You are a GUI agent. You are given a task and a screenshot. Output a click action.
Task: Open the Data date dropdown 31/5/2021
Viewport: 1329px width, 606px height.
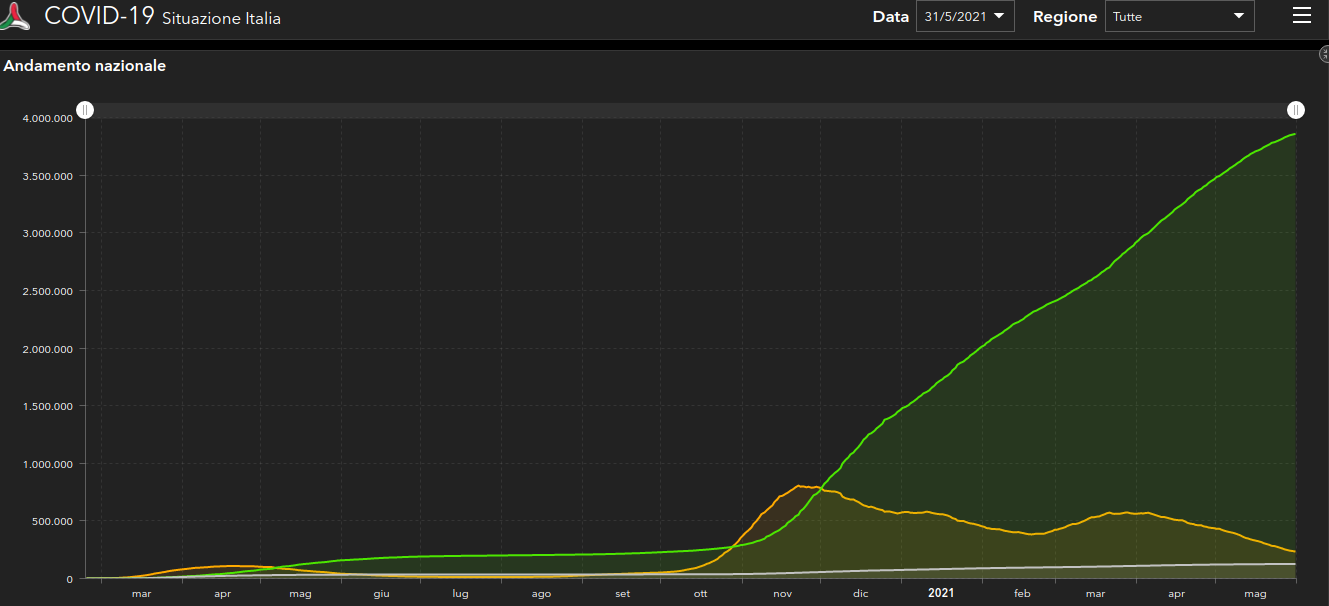[965, 16]
